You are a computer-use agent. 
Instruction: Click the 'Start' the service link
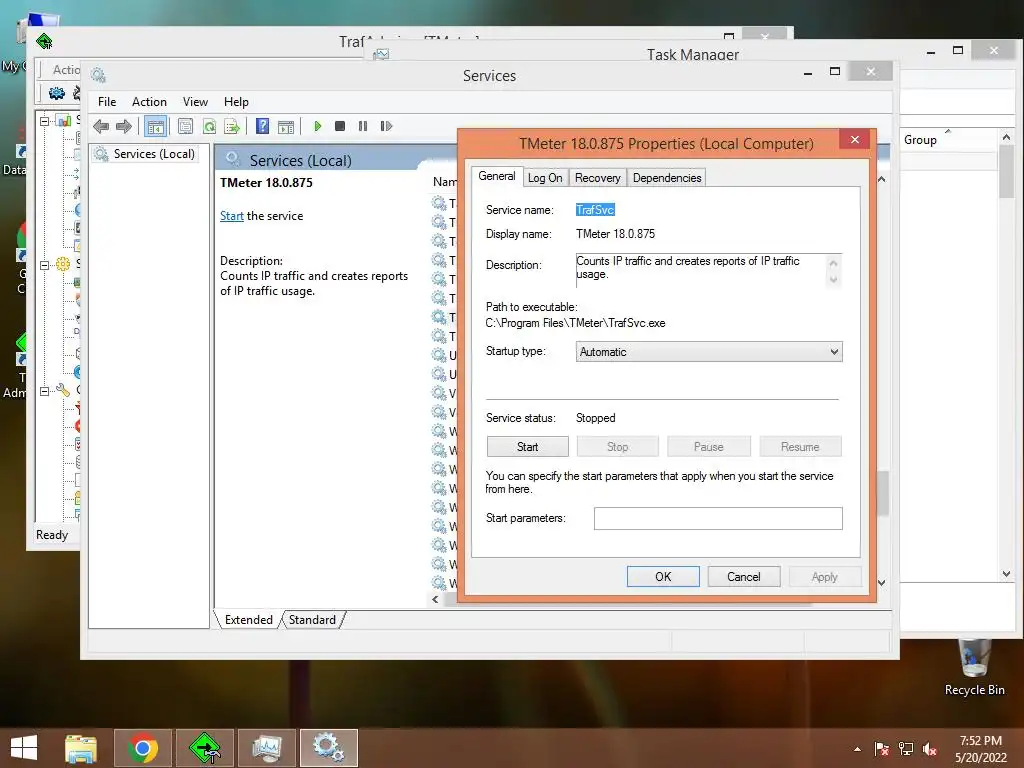232,216
